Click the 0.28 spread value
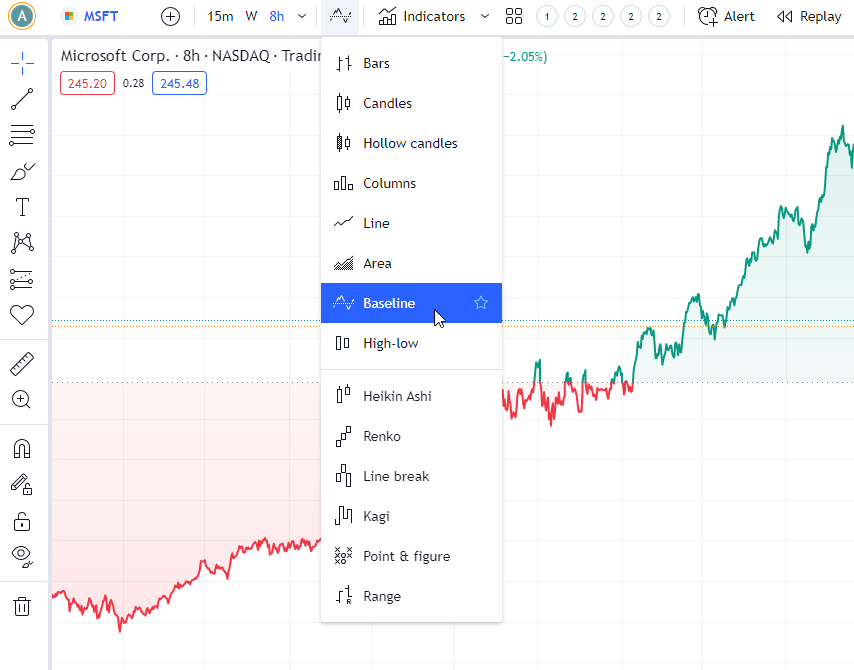The image size is (854, 670). coord(133,83)
